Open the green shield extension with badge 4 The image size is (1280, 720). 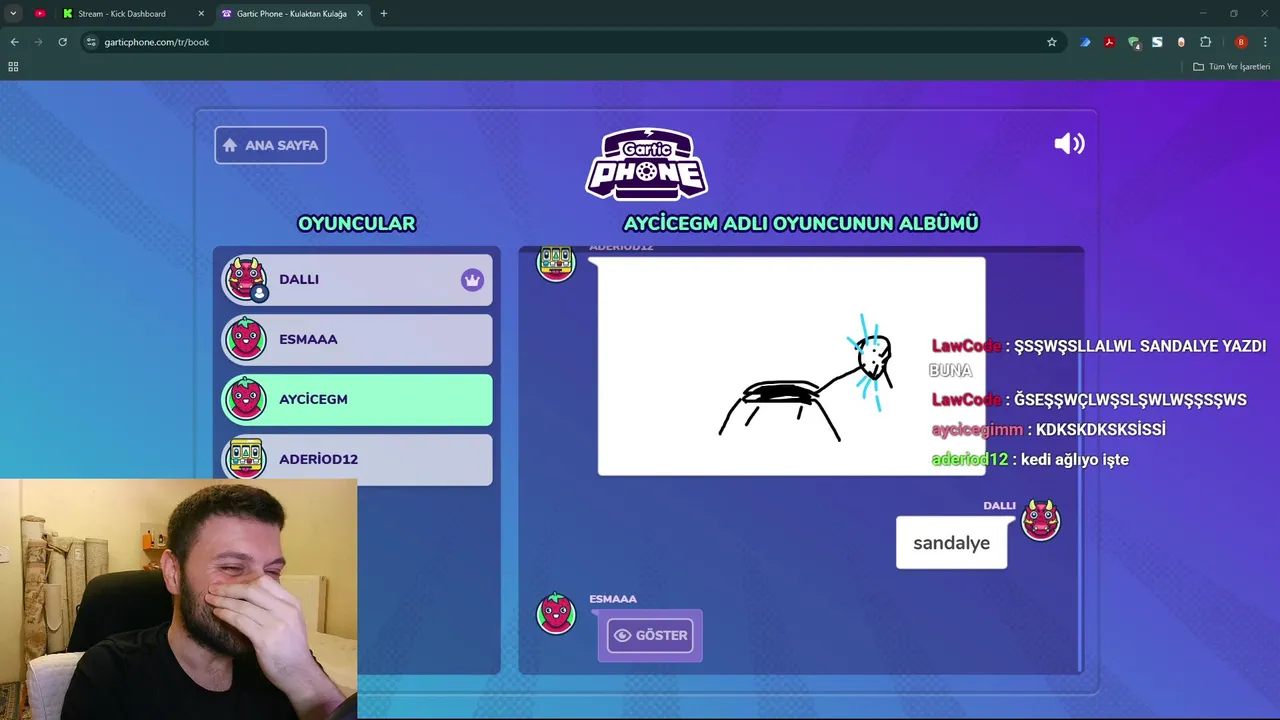[1133, 42]
